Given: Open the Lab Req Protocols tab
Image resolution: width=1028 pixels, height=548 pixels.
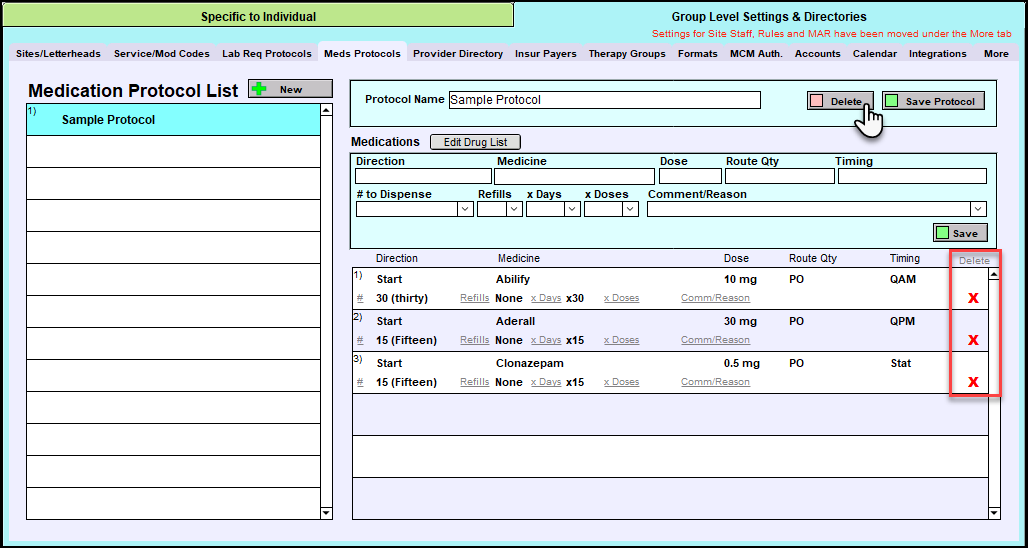Looking at the screenshot, I should tap(267, 54).
